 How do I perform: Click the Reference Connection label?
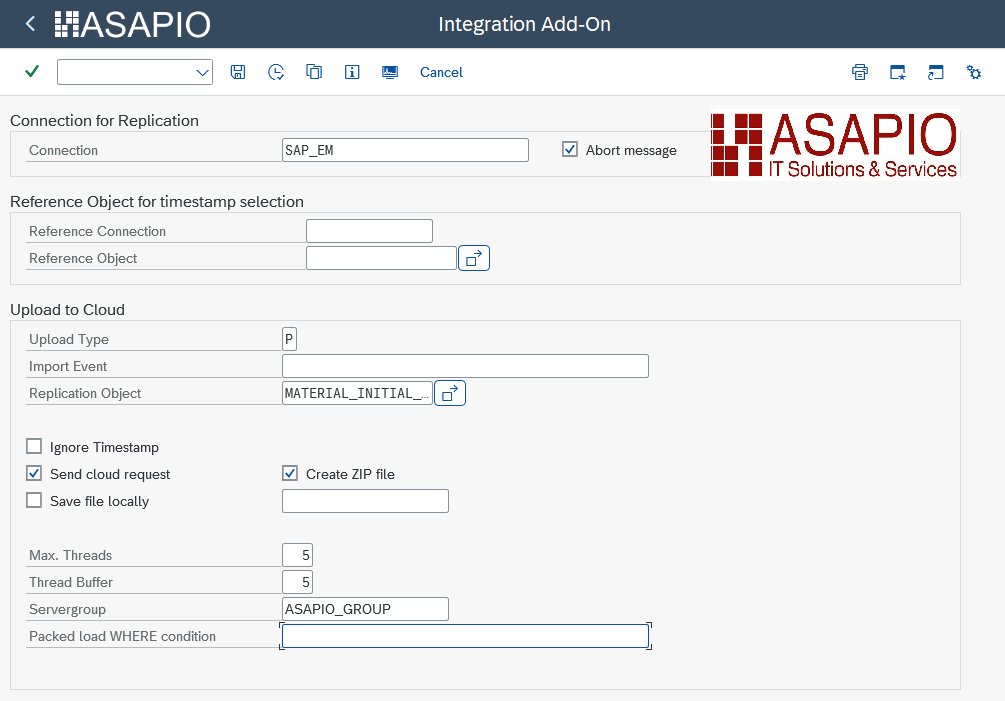(x=97, y=231)
